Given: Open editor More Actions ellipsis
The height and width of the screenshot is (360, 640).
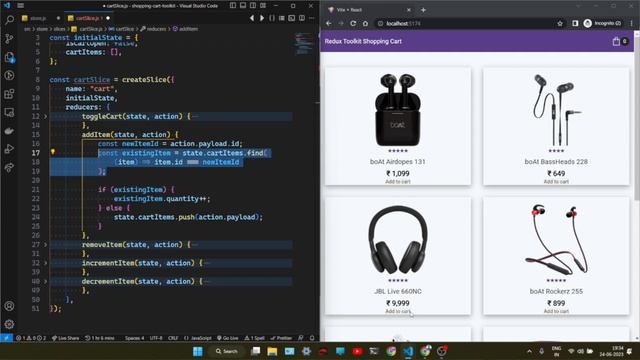Looking at the screenshot, I should (311, 18).
